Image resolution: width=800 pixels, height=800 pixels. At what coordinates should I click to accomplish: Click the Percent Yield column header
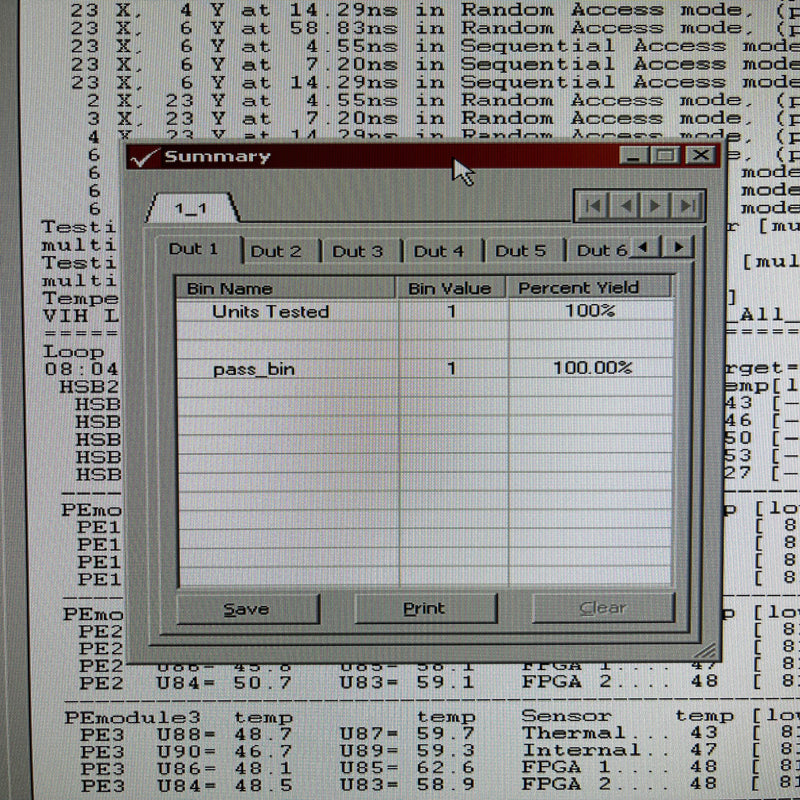pos(589,286)
